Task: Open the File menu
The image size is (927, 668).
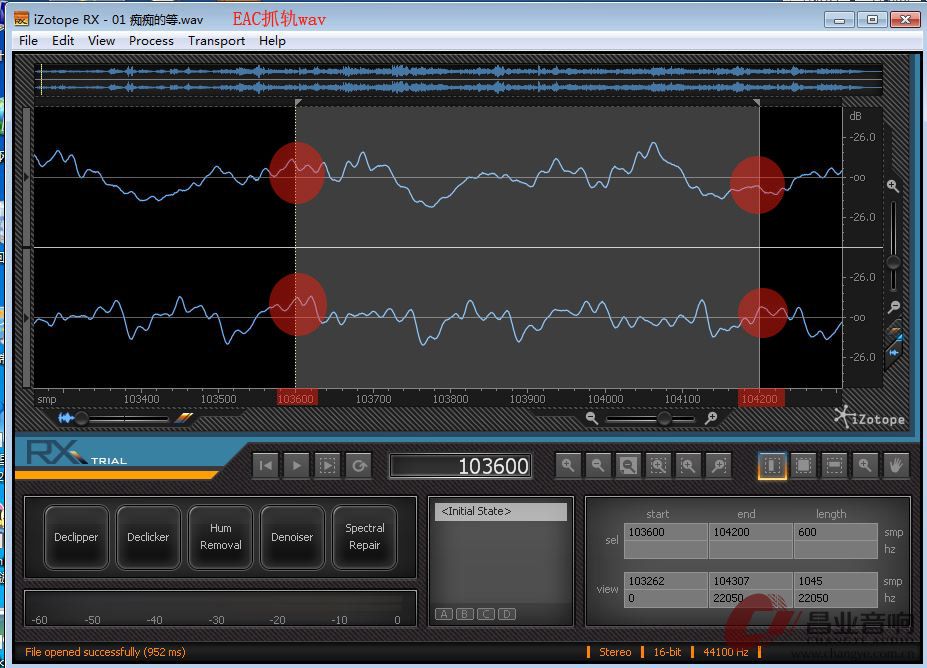Action: [28, 41]
